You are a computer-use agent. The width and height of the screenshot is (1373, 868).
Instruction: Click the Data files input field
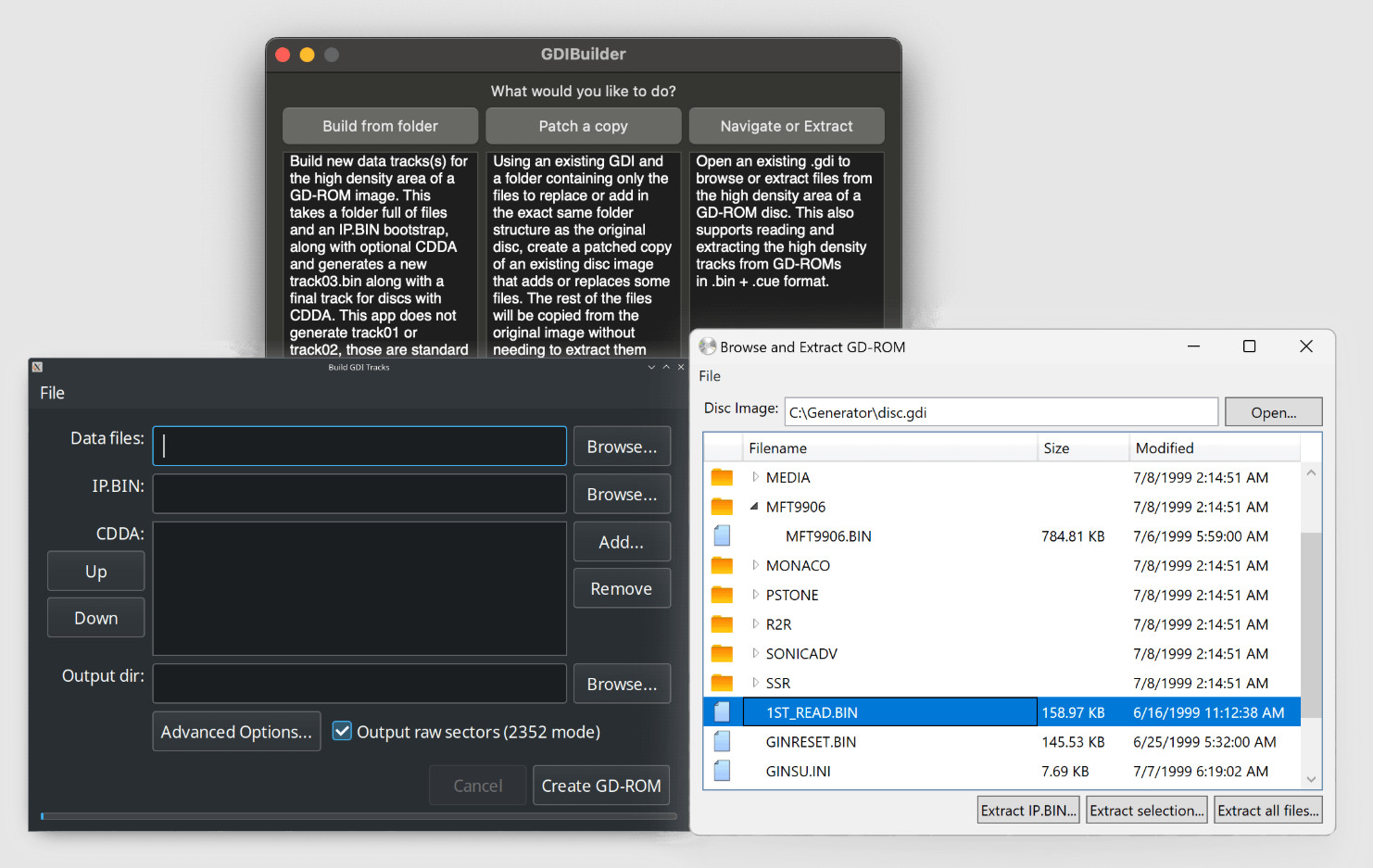click(x=359, y=446)
